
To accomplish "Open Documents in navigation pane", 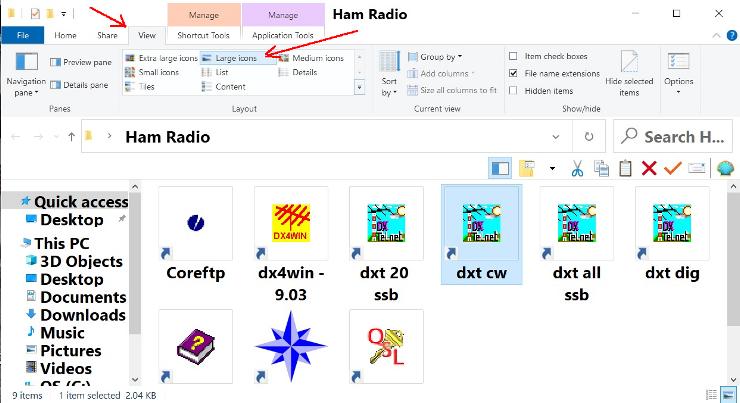I will coord(76,297).
